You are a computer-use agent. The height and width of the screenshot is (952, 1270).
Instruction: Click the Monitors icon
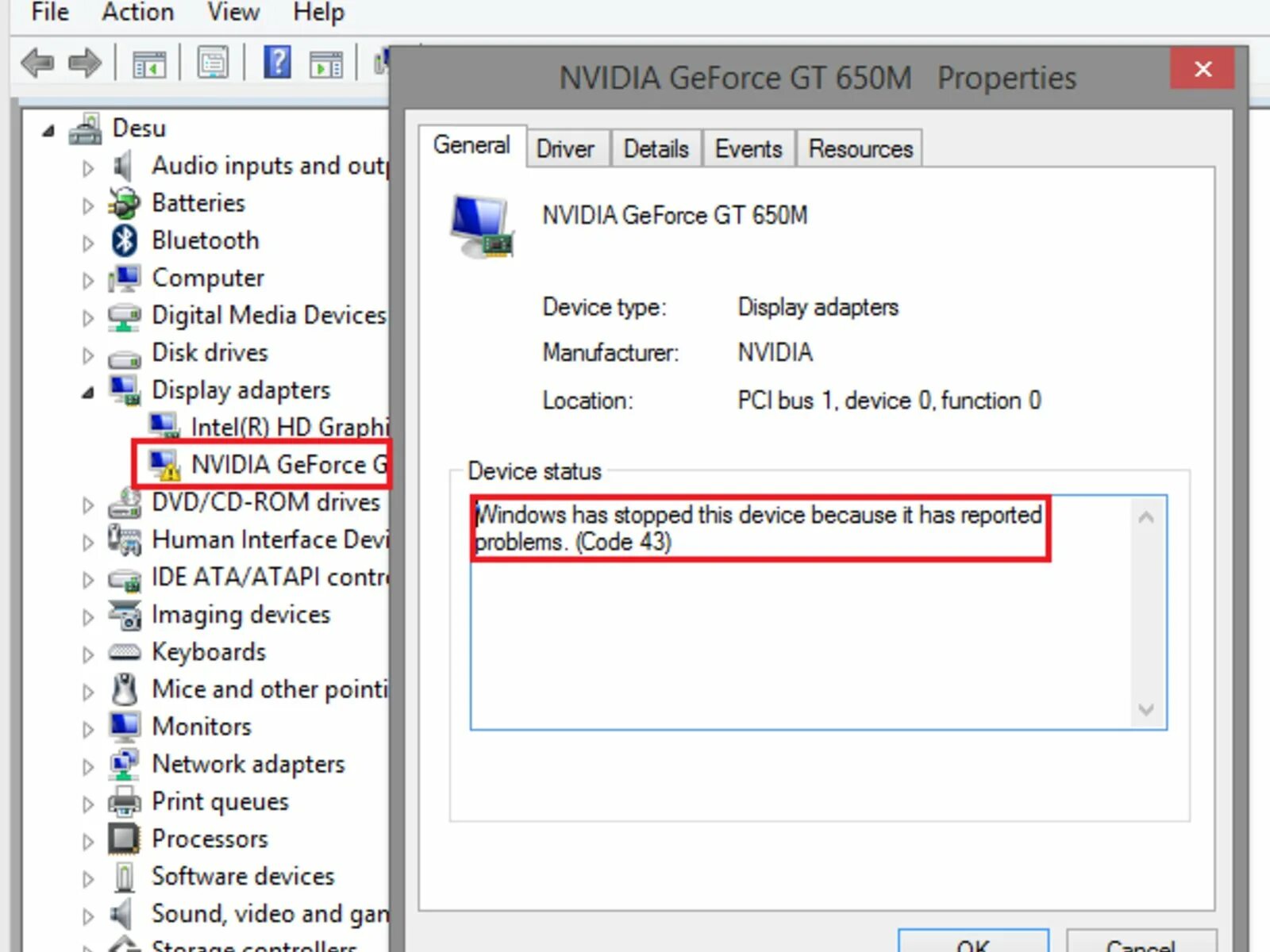[x=125, y=726]
